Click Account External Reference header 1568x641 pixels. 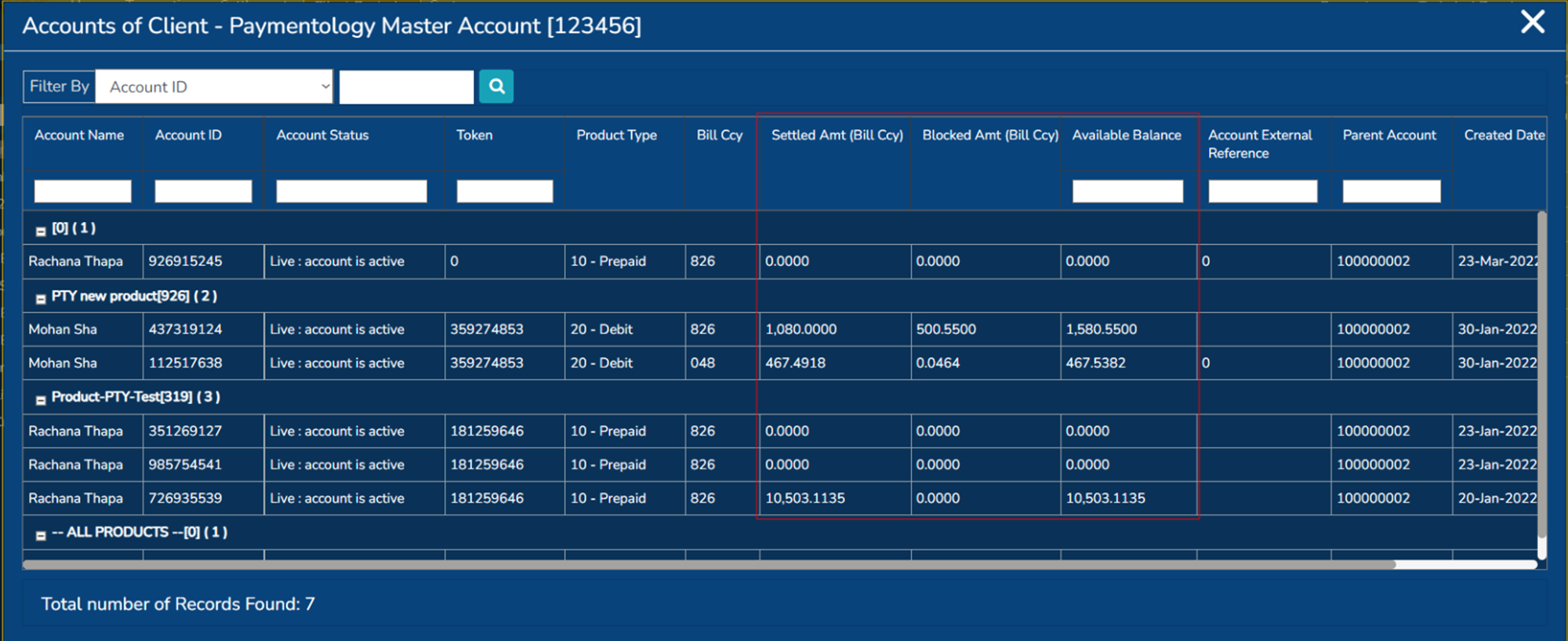[x=1260, y=144]
